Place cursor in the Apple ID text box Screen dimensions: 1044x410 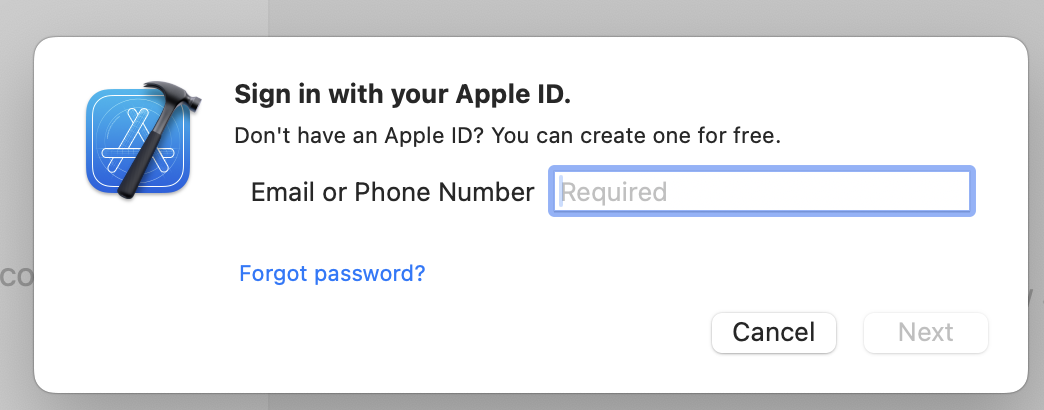pos(761,192)
